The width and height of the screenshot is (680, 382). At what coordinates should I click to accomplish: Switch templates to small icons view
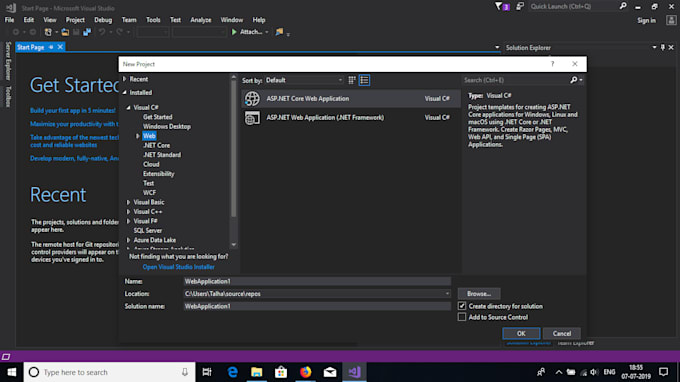(352, 80)
